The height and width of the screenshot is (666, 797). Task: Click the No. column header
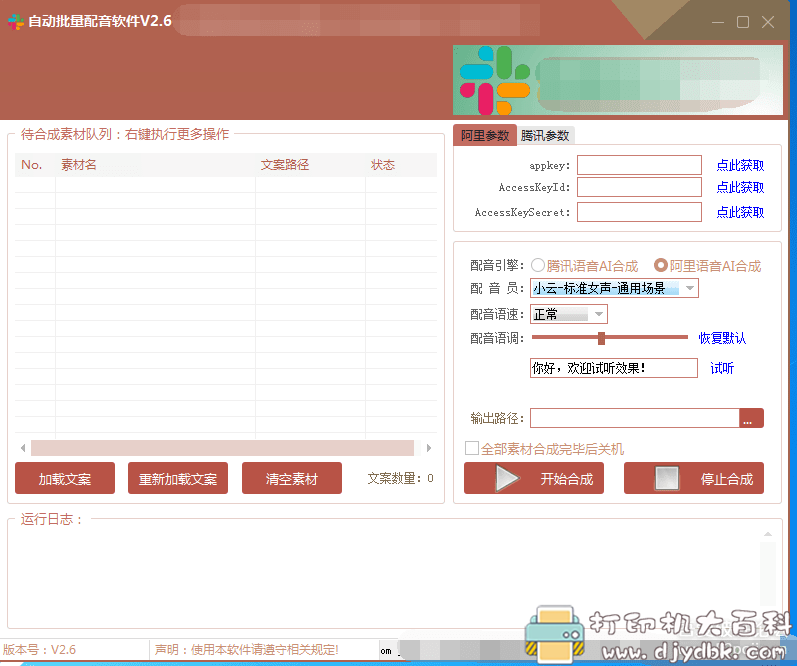click(35, 165)
